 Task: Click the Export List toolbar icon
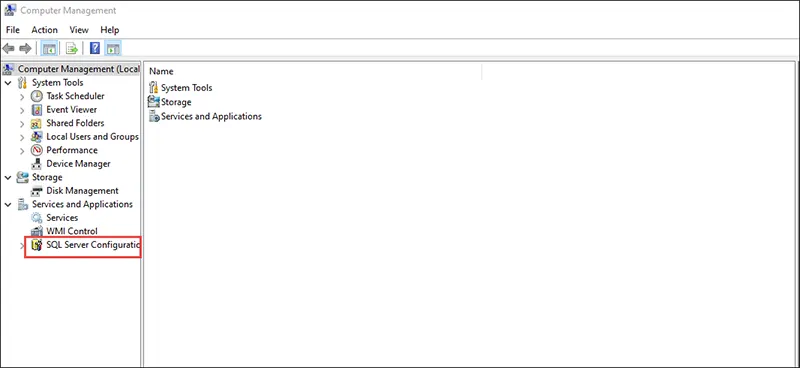(72, 48)
